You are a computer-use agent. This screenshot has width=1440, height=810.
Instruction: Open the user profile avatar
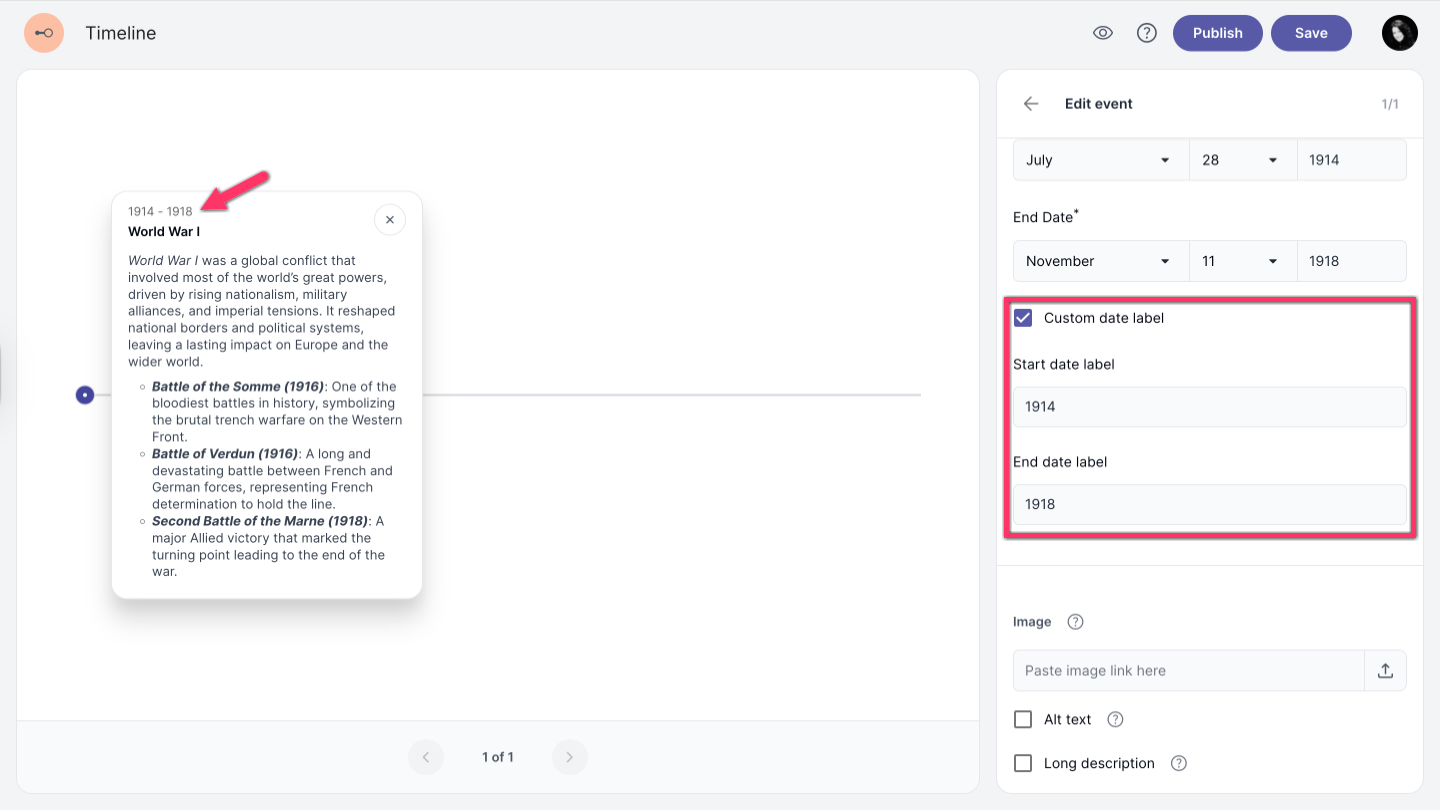1399,33
